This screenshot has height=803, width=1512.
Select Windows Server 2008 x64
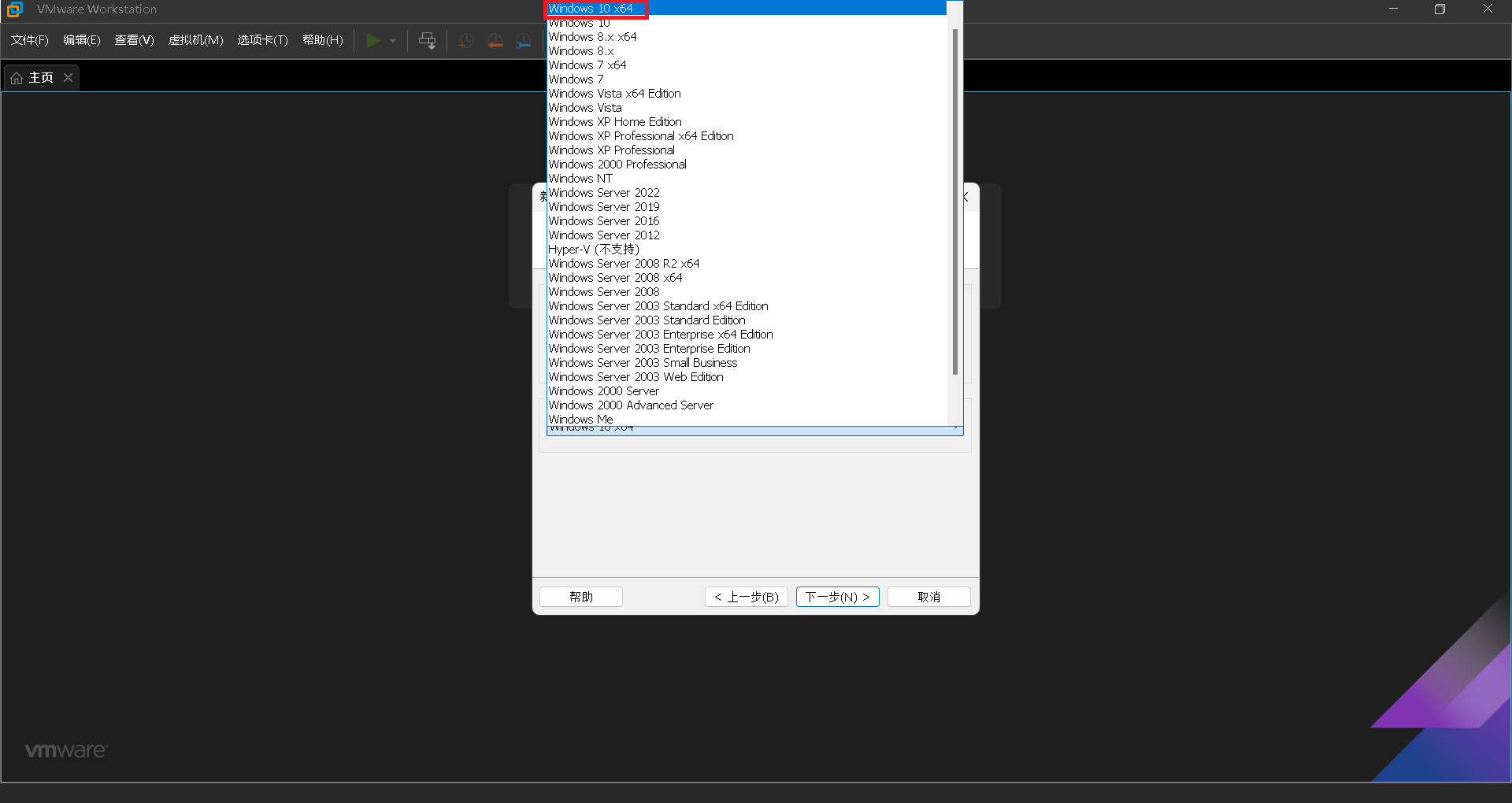click(747, 278)
